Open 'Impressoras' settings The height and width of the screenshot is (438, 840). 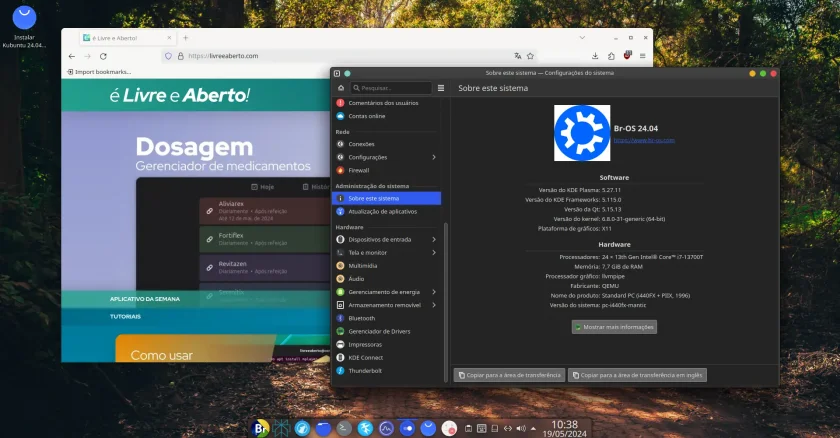tap(386, 344)
